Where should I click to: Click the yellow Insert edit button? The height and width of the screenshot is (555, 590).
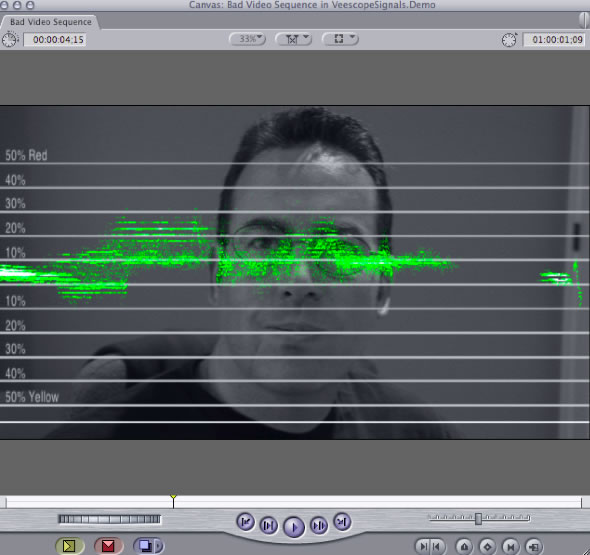pyautogui.click(x=69, y=546)
